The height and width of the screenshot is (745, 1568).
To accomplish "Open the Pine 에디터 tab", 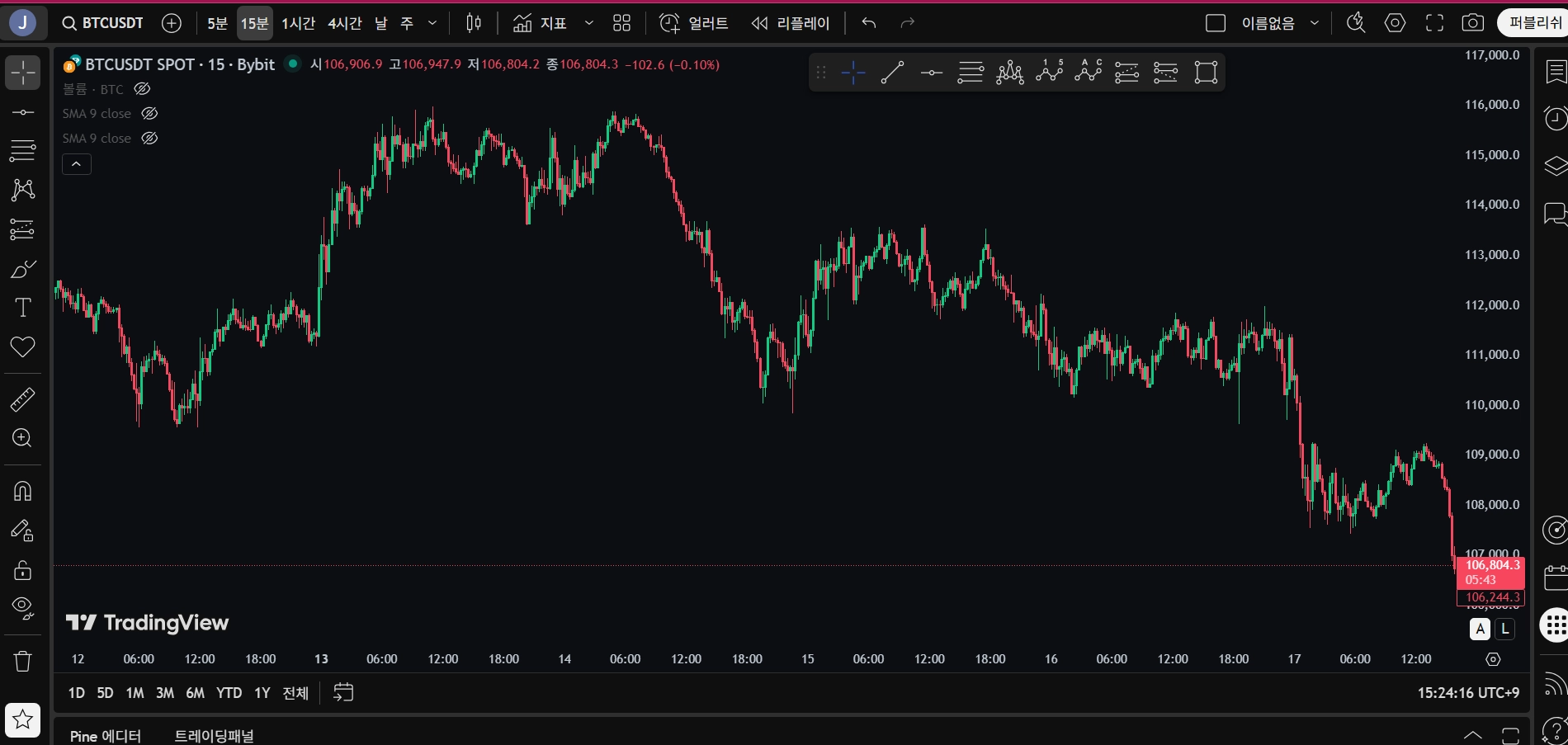I will point(106,735).
